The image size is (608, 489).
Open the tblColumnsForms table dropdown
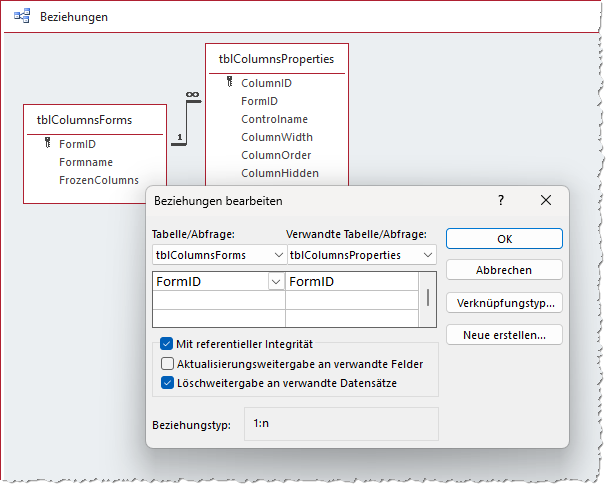(278, 255)
